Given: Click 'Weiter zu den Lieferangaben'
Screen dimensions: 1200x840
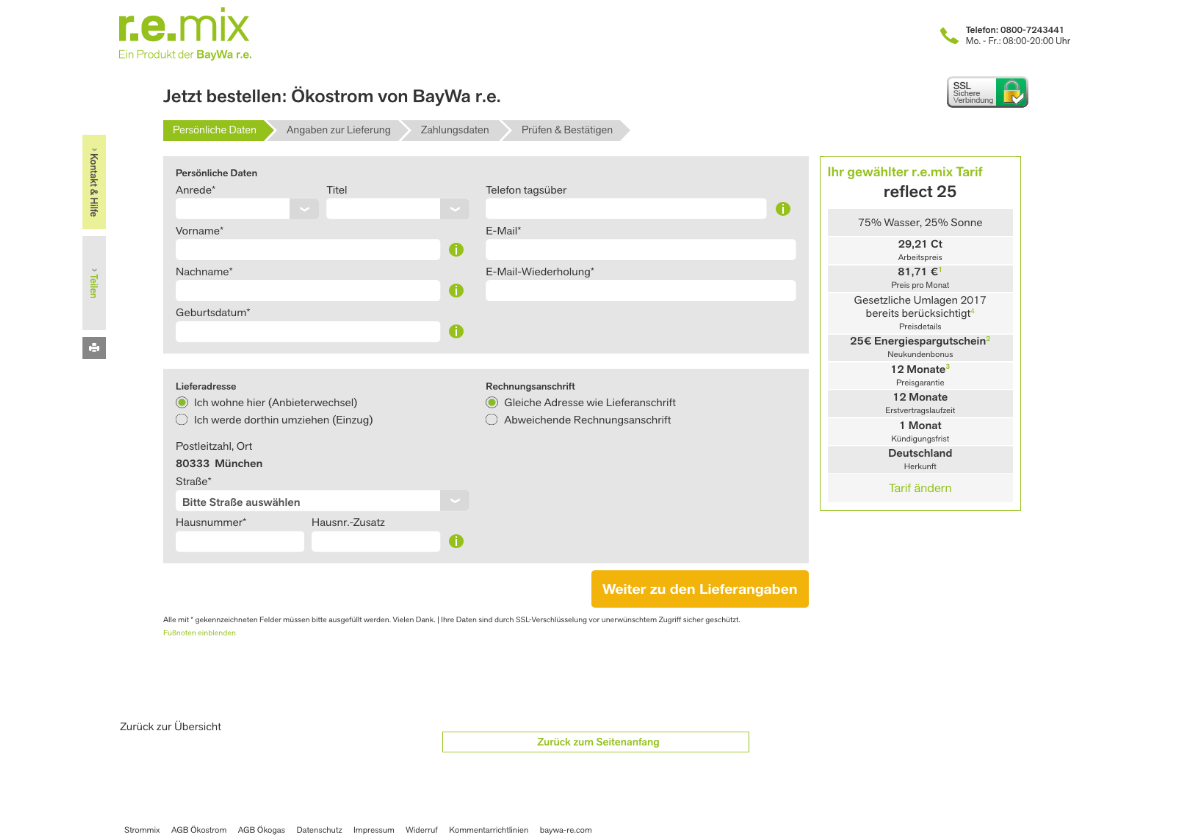Looking at the screenshot, I should tap(700, 589).
